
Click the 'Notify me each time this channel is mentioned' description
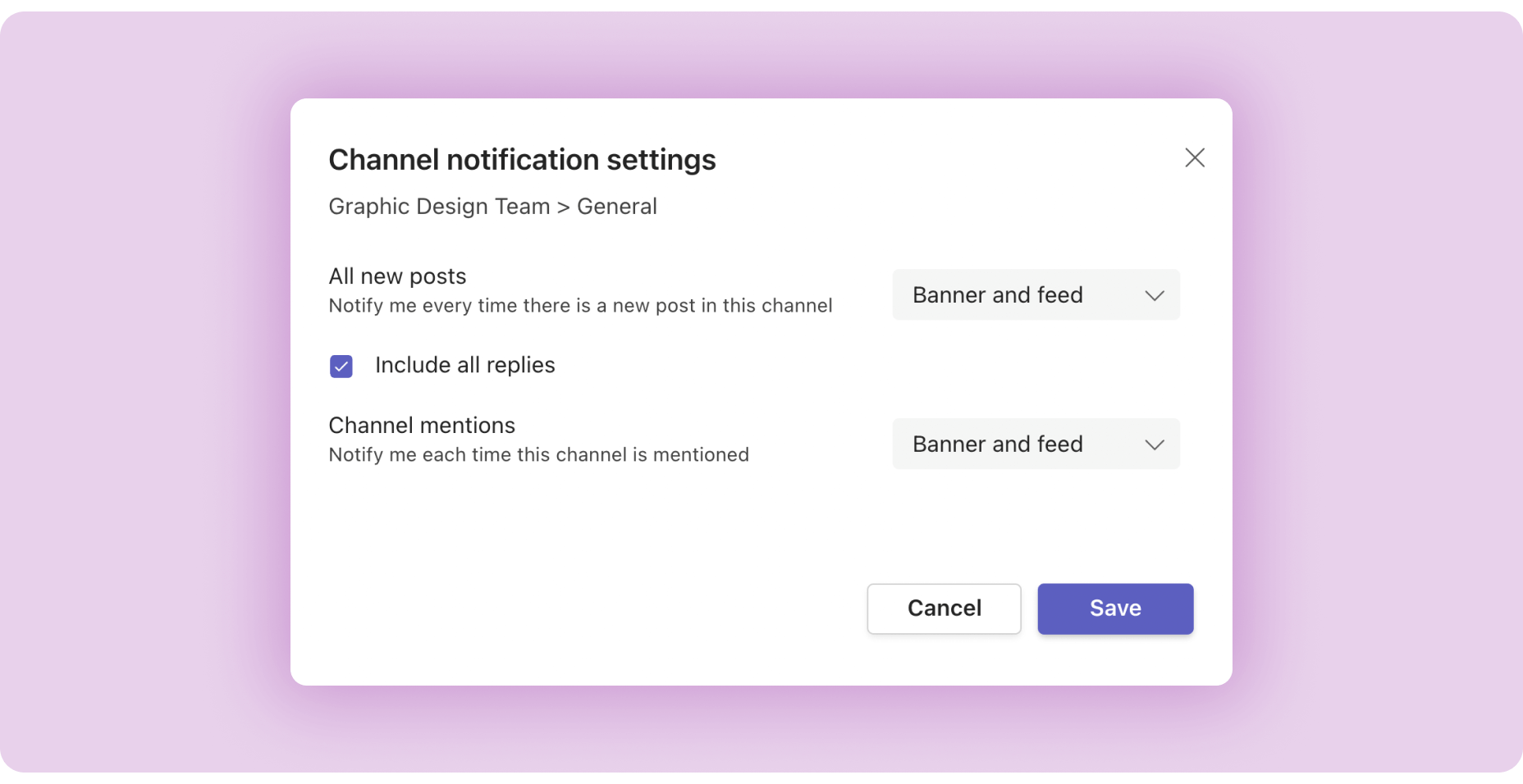pos(538,455)
